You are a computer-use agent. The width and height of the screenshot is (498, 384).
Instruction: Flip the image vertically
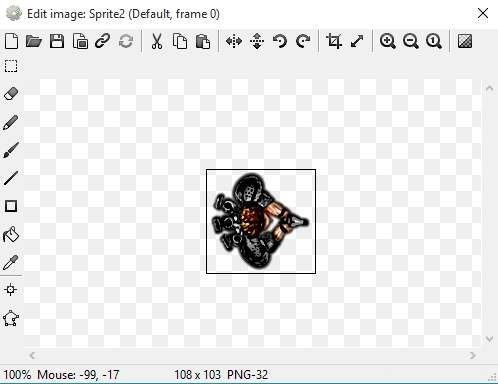click(x=257, y=41)
